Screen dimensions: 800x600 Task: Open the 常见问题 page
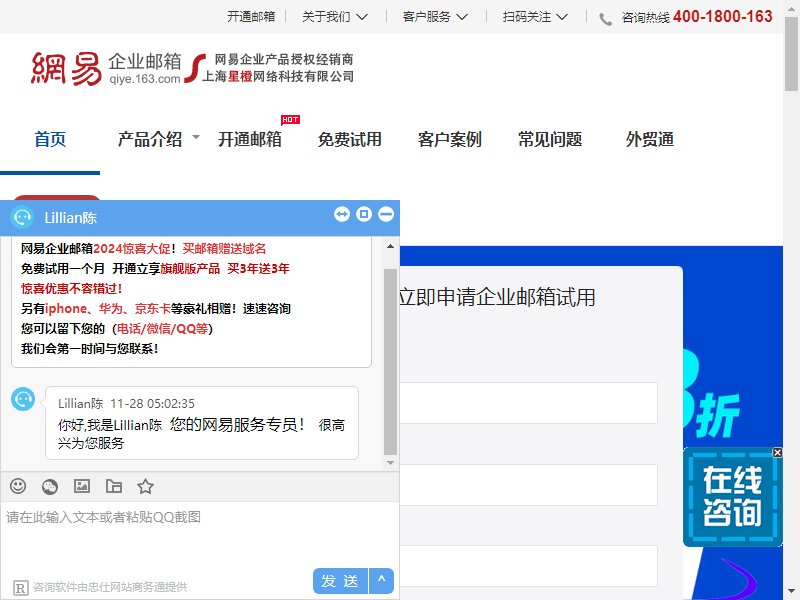point(550,139)
